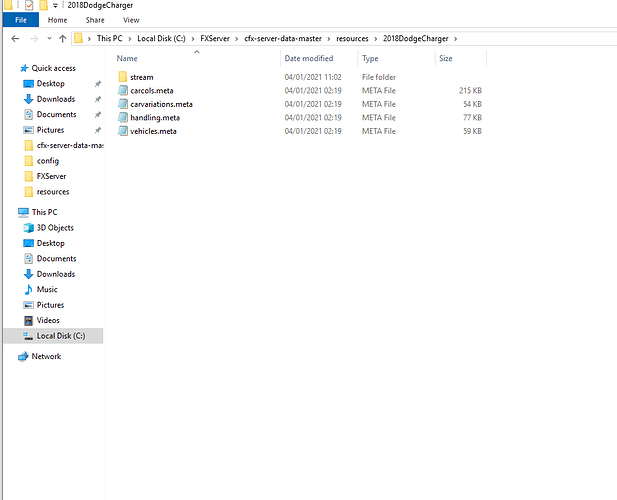This screenshot has height=500, width=617.
Task: Open the stream folder icon
Action: pyautogui.click(x=123, y=77)
